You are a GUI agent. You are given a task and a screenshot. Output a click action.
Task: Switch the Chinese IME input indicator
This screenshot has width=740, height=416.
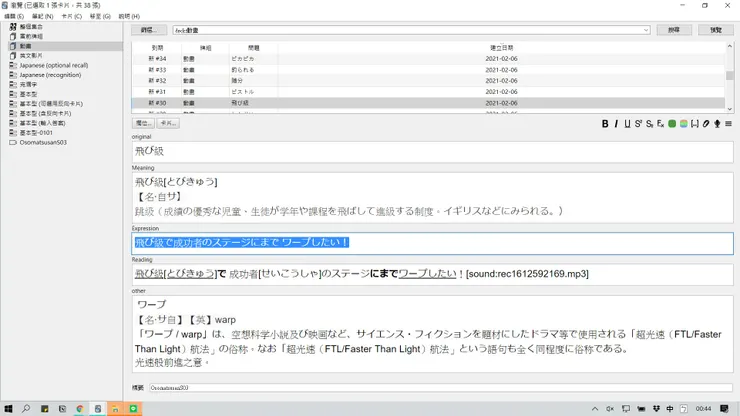(x=670, y=408)
